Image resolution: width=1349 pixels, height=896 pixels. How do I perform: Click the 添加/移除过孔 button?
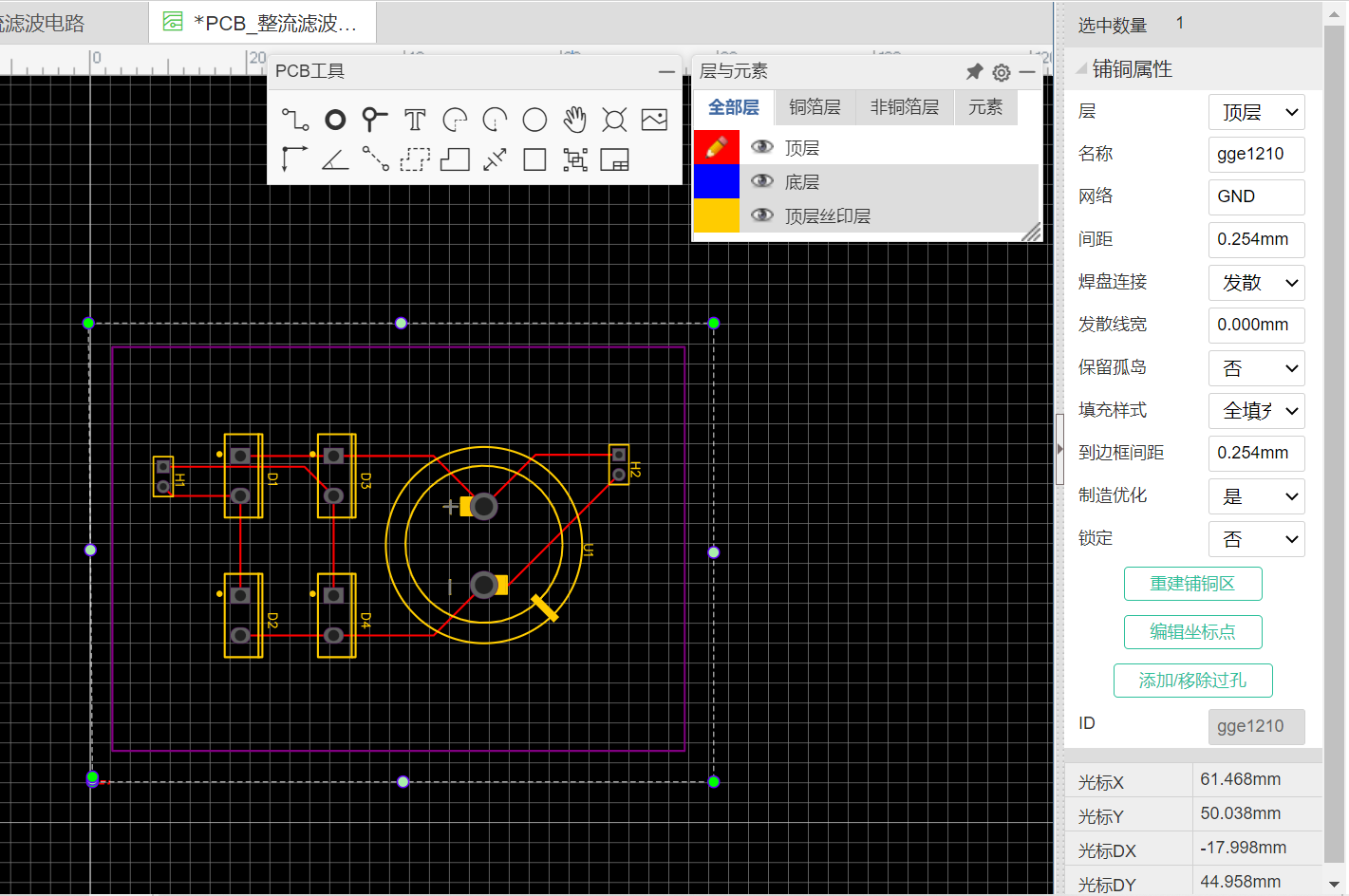coord(1192,681)
